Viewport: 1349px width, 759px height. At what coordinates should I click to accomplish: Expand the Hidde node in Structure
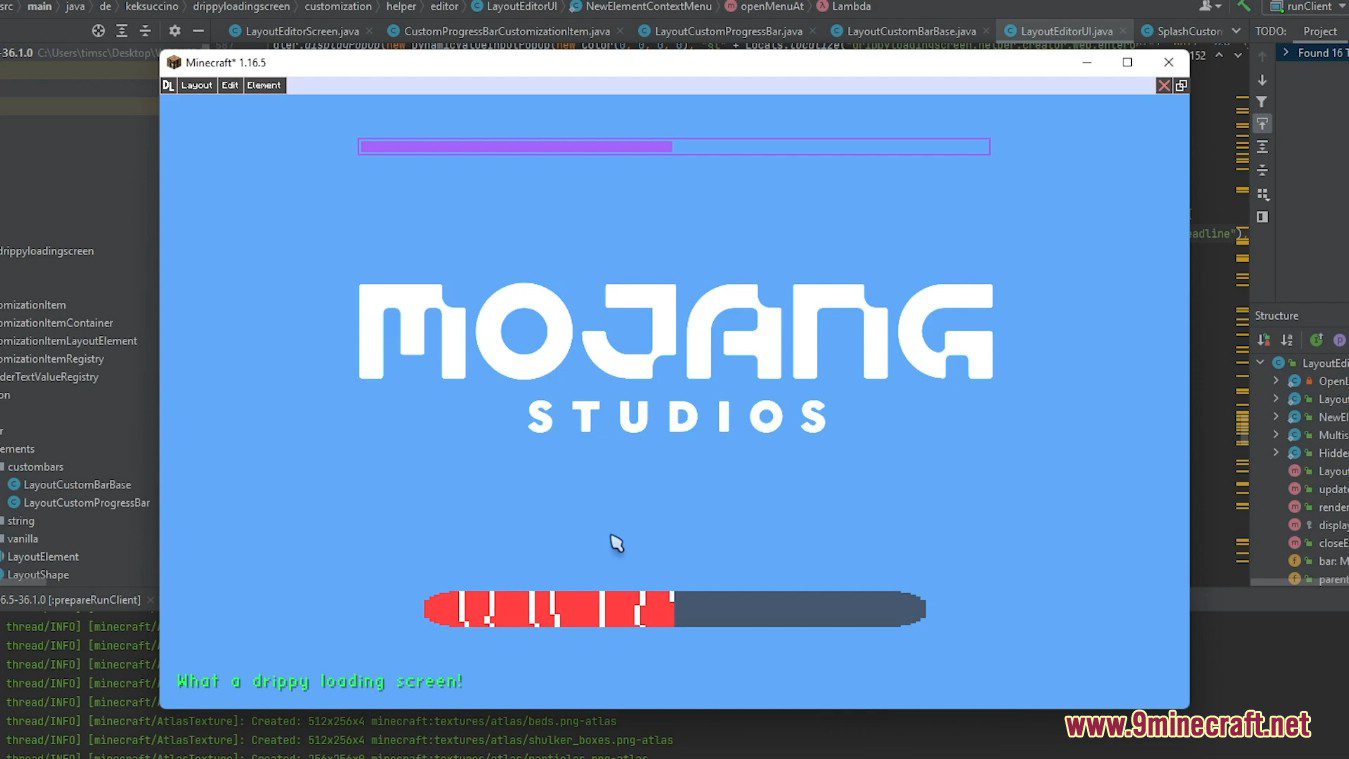click(1276, 453)
